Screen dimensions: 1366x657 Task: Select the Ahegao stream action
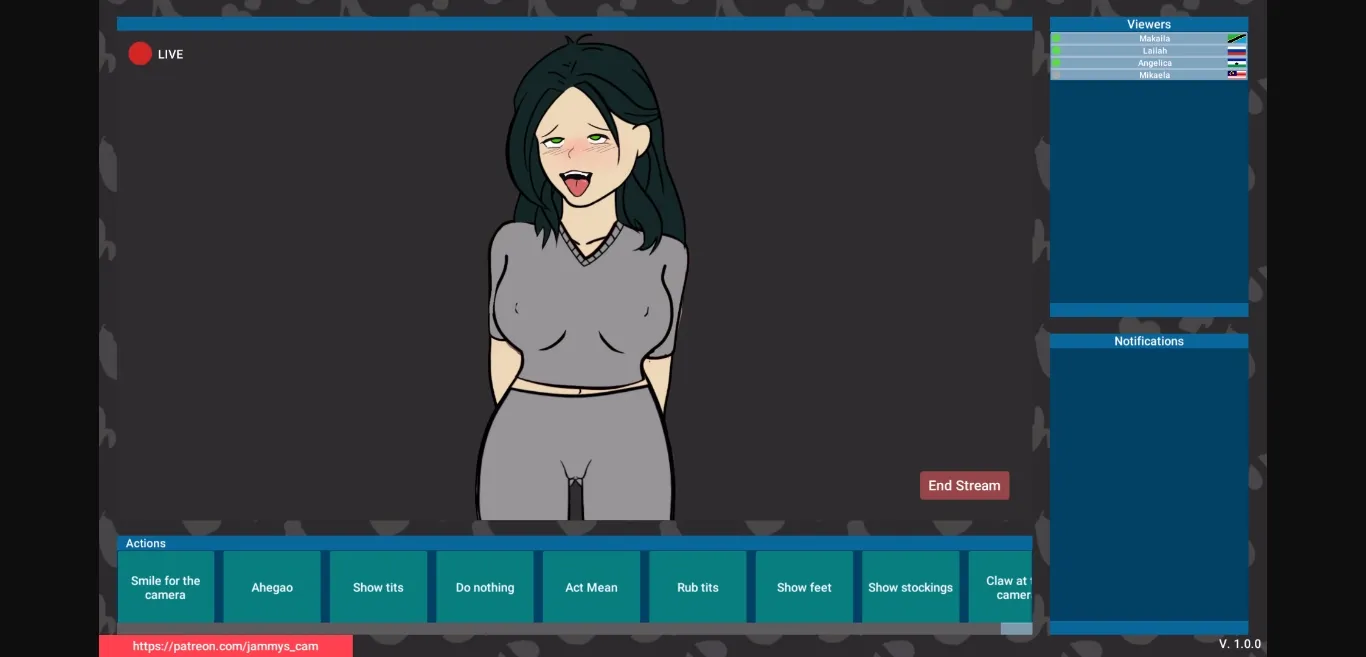click(272, 587)
